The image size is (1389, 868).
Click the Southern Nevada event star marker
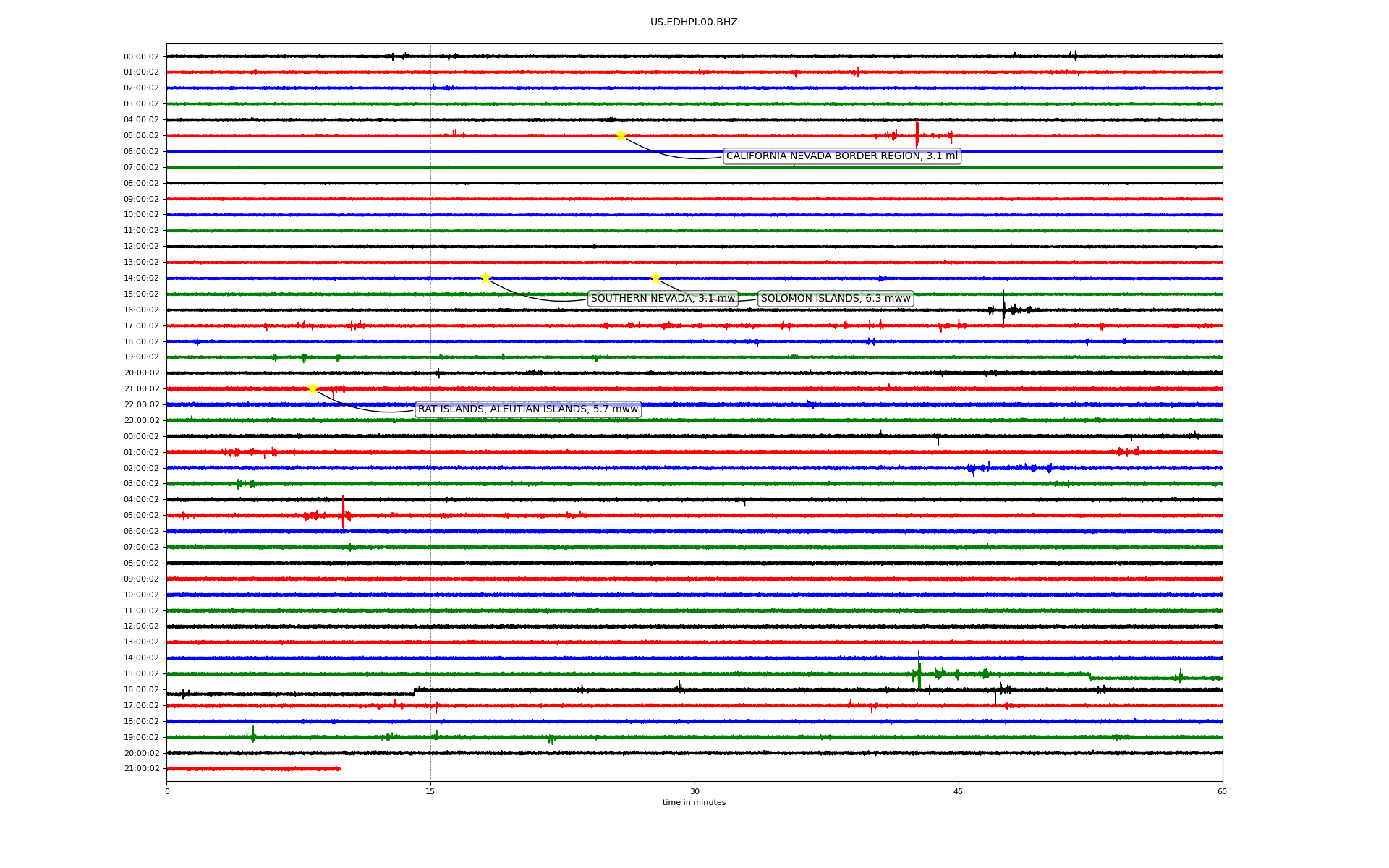tap(485, 278)
